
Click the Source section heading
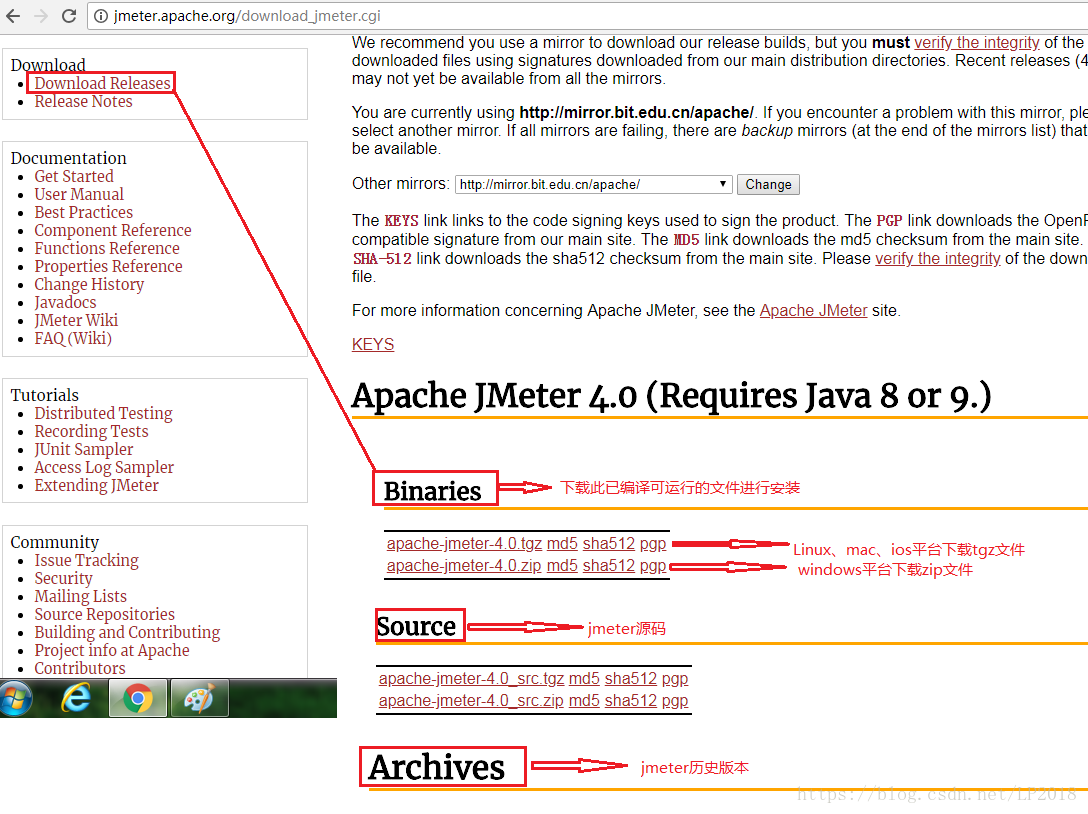(416, 626)
